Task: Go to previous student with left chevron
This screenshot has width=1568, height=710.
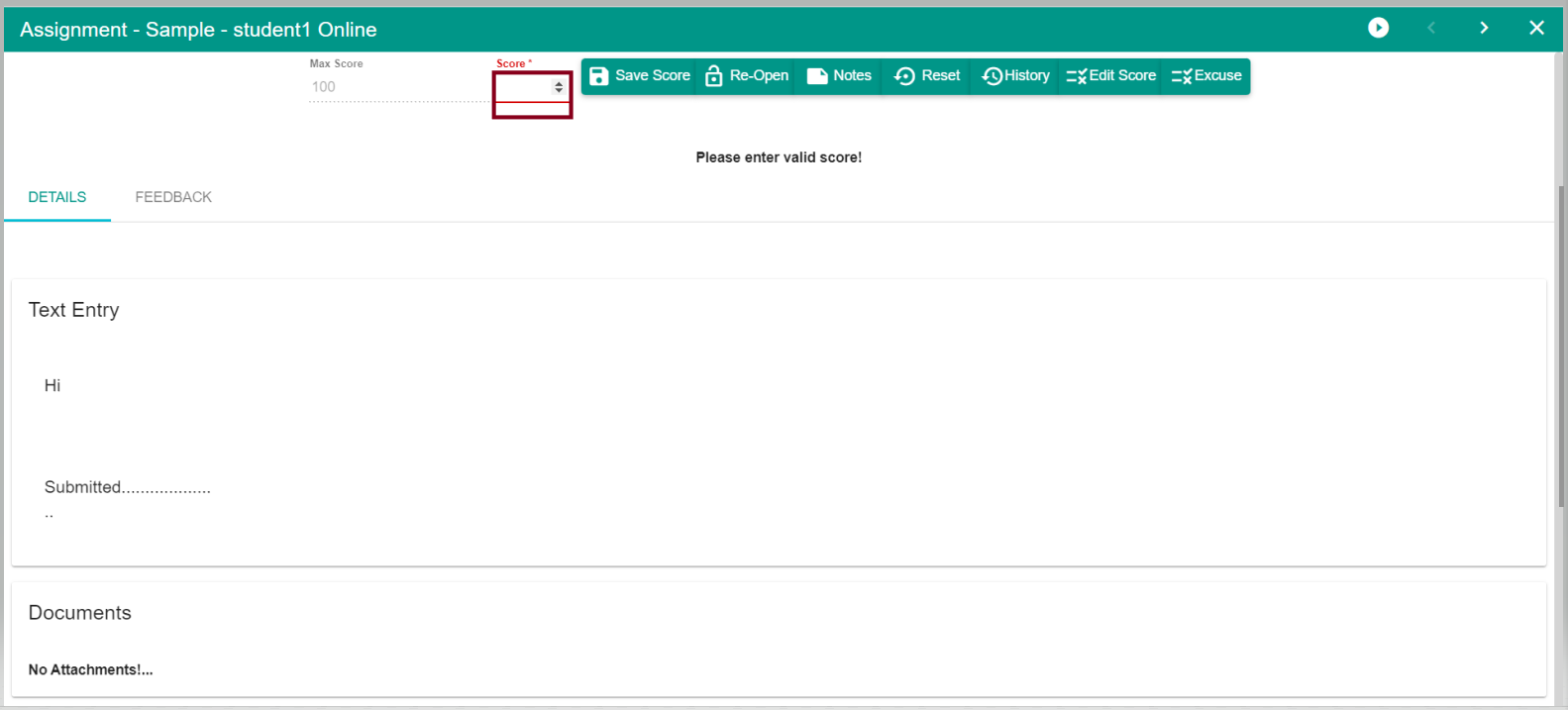Action: pyautogui.click(x=1431, y=28)
